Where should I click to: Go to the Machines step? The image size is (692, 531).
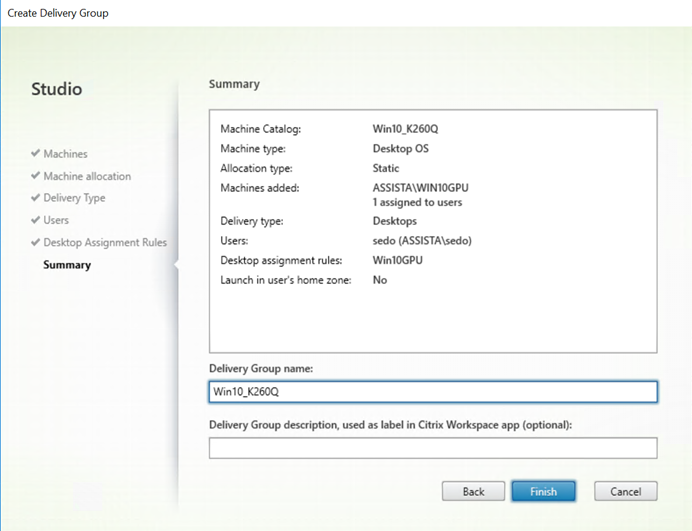coord(65,154)
